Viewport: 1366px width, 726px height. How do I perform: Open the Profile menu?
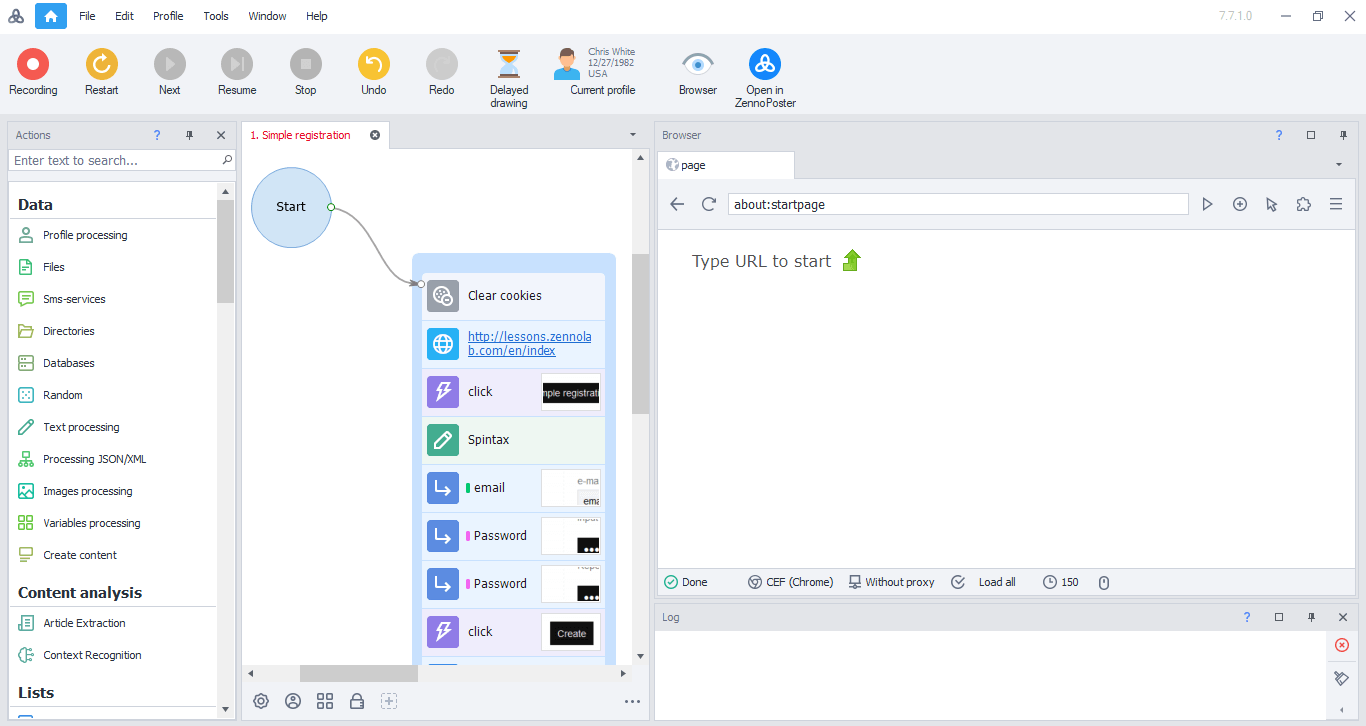point(168,16)
